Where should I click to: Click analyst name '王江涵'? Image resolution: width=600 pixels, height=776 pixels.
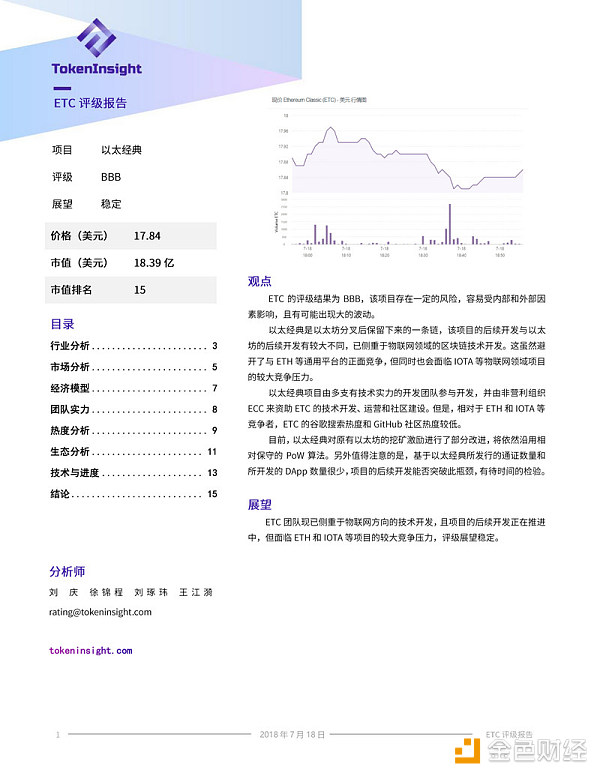tap(196, 592)
